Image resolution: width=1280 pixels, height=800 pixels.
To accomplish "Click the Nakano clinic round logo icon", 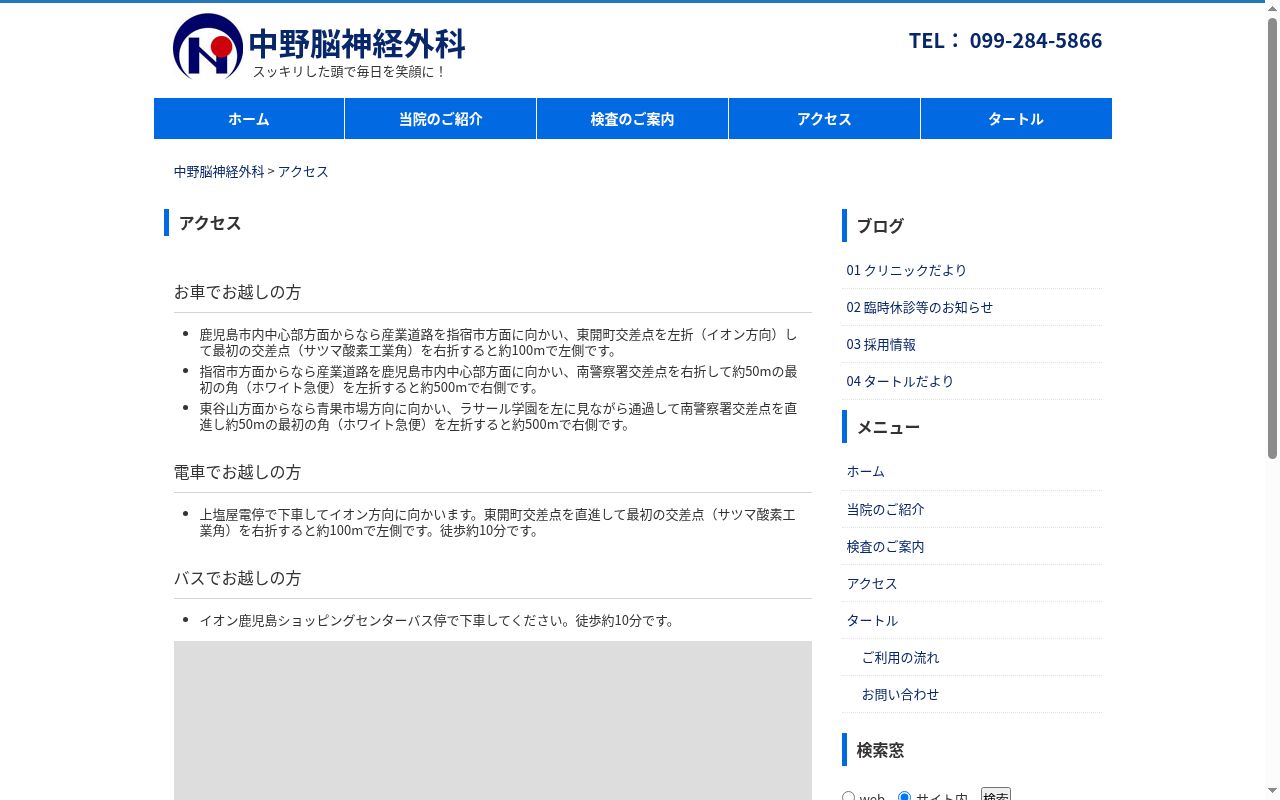I will click(x=208, y=46).
